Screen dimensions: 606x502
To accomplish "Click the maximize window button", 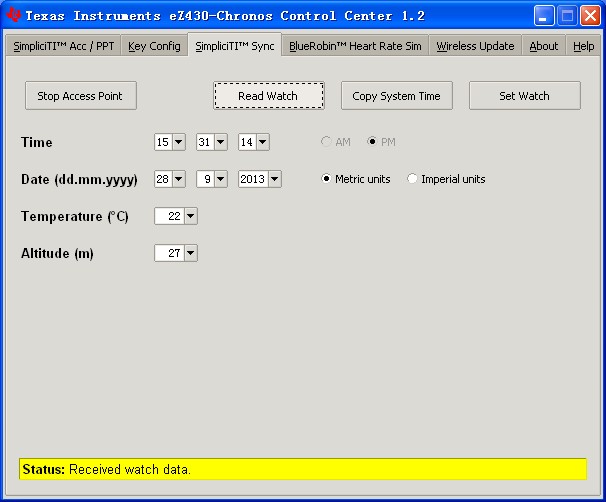I will (567, 16).
